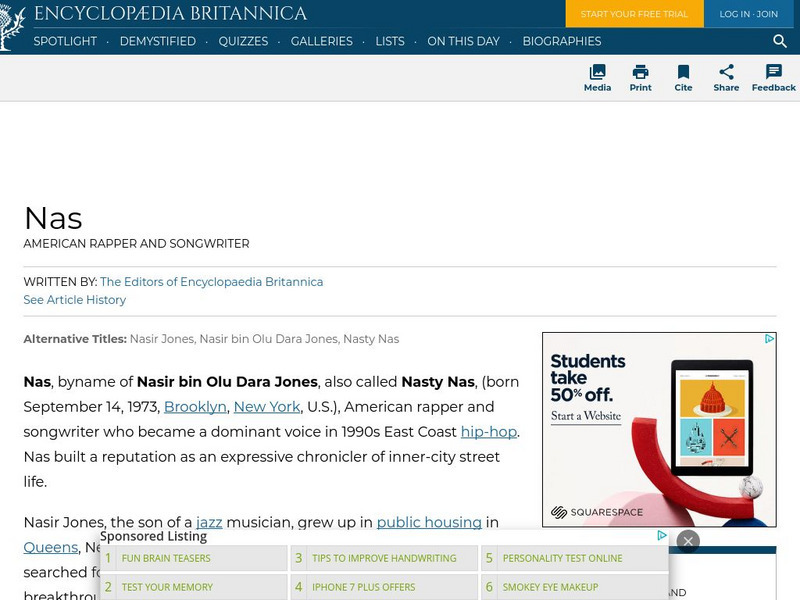Dismiss the sponsored listing popup

[688, 540]
